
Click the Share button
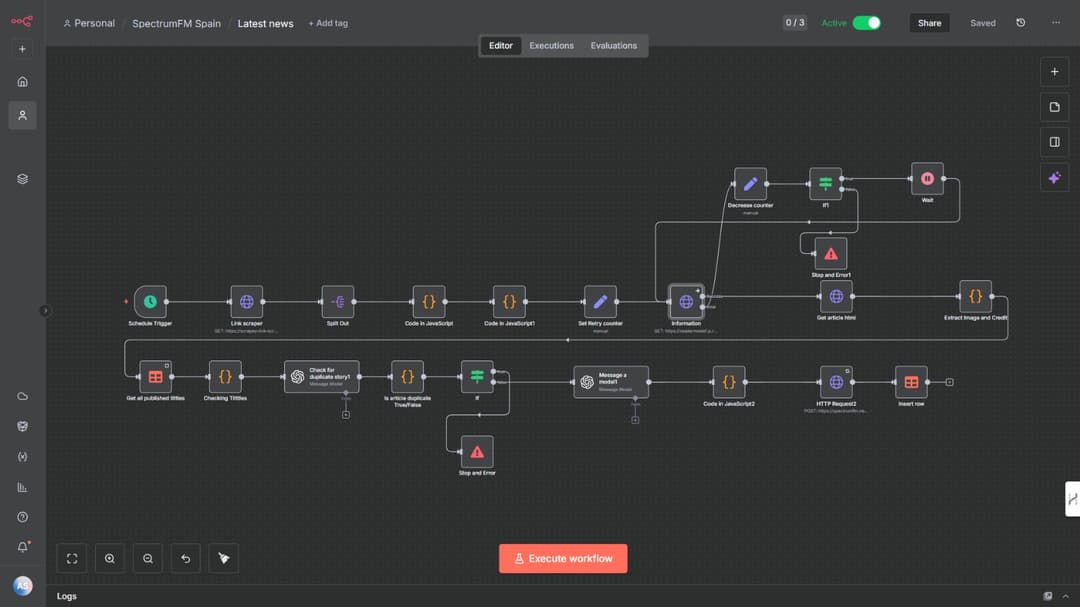[929, 23]
